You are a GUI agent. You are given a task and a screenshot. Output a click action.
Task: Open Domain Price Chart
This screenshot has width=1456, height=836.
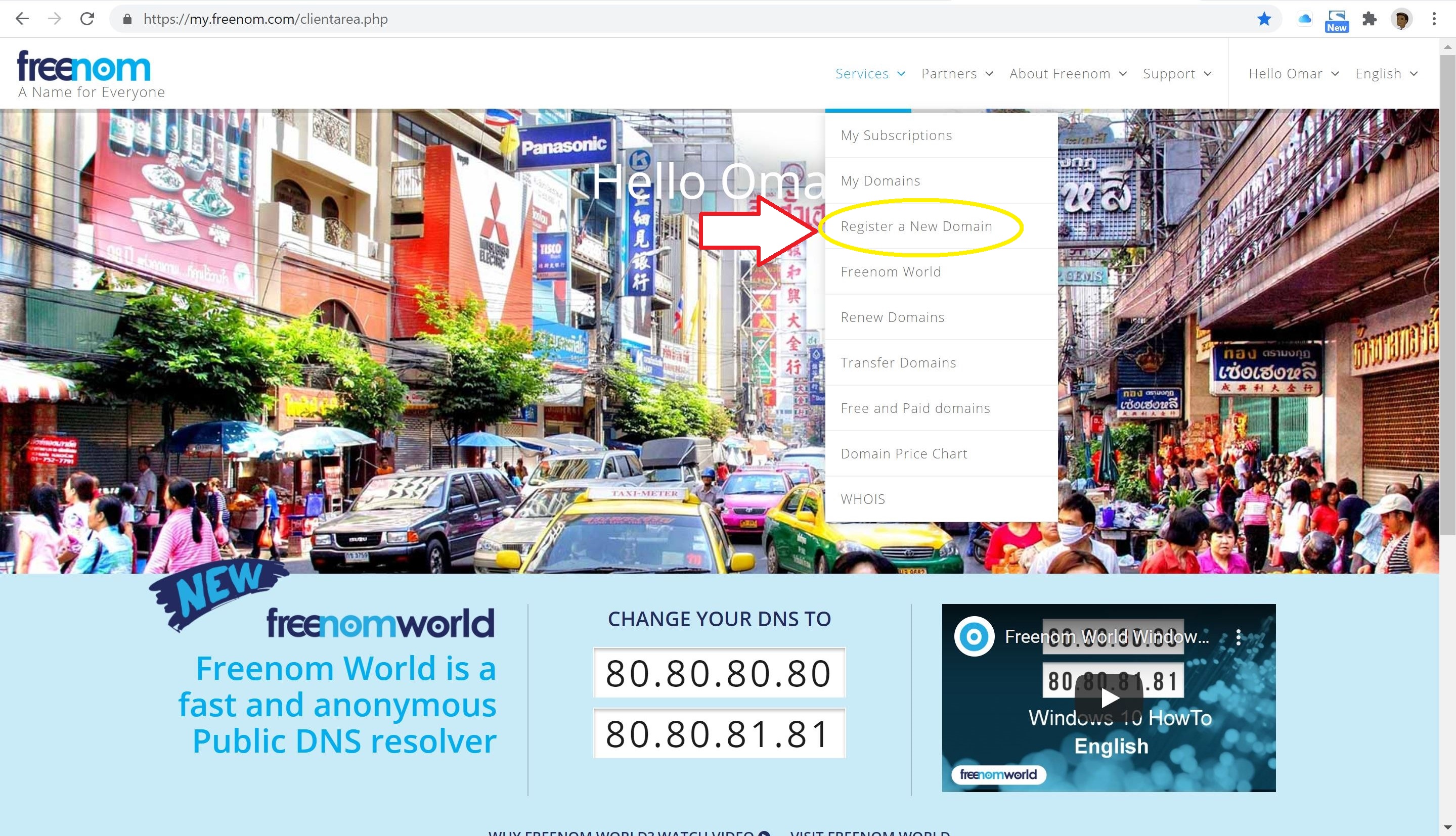click(941, 453)
